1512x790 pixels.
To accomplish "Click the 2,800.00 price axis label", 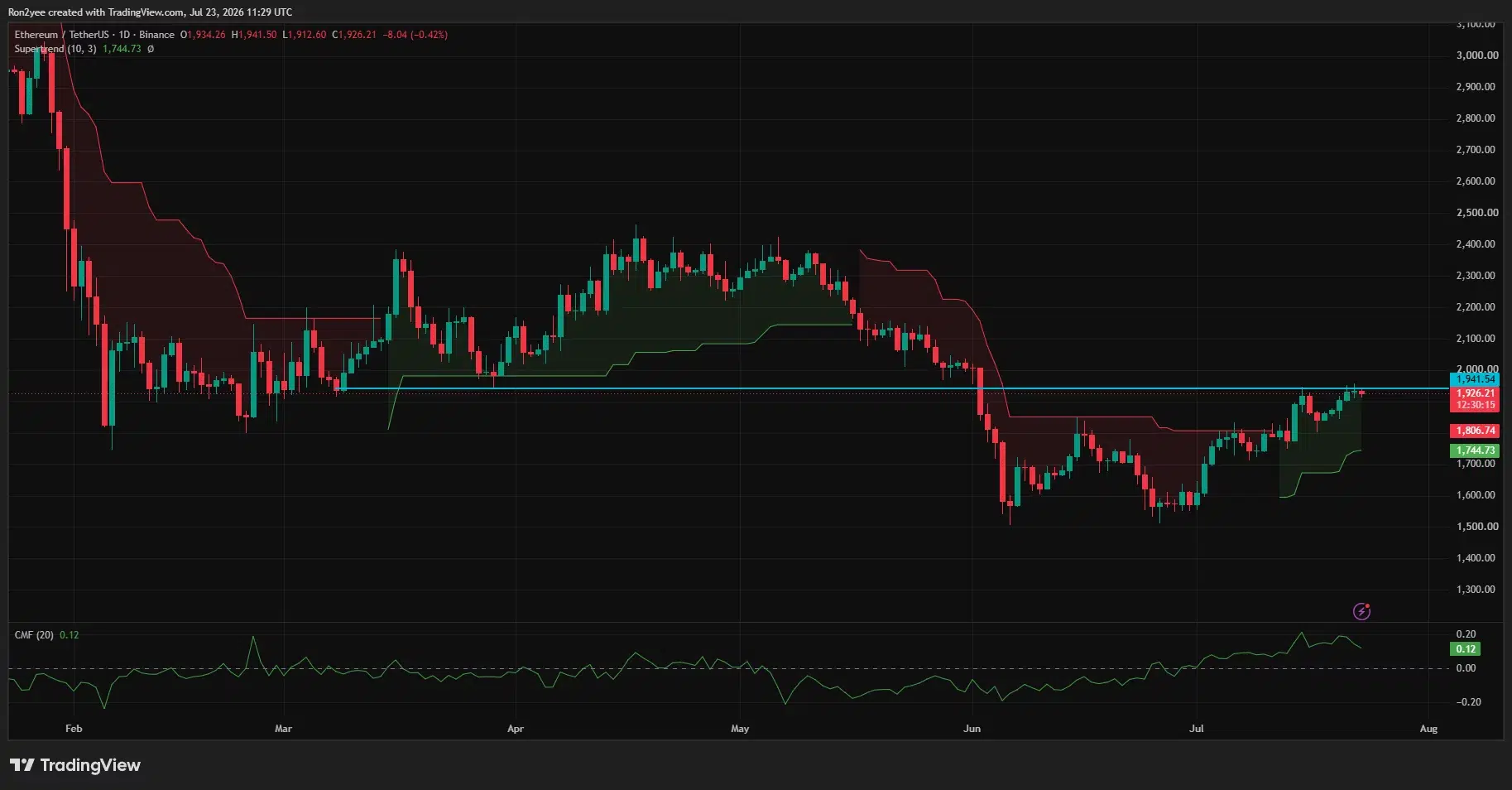I will [1477, 118].
